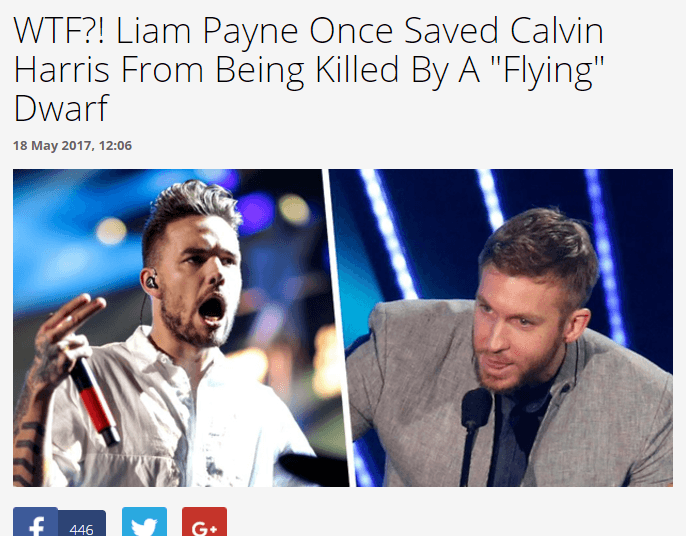The width and height of the screenshot is (686, 536).
Task: Click the word "Dwarf" ending the headline
Action: coord(61,108)
